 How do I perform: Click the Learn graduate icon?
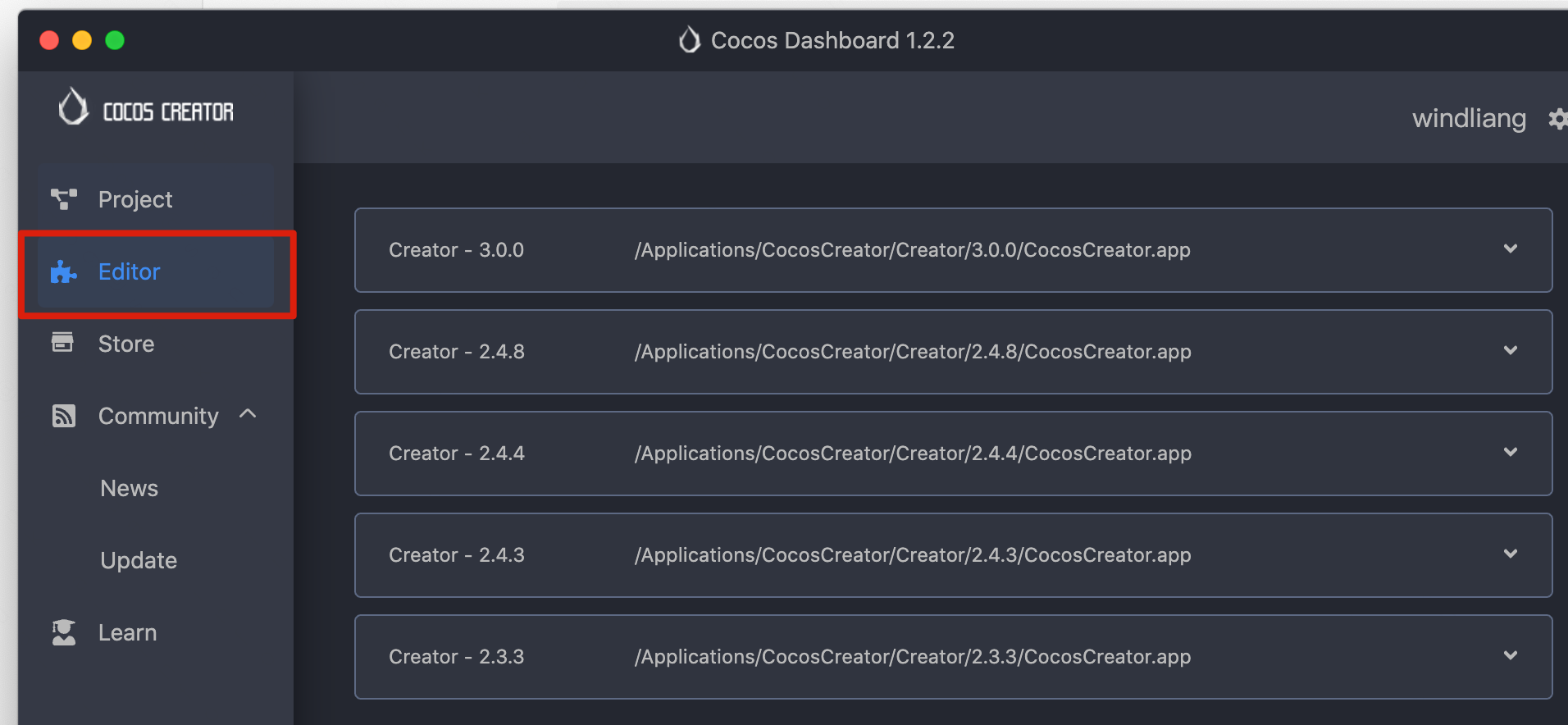point(64,632)
